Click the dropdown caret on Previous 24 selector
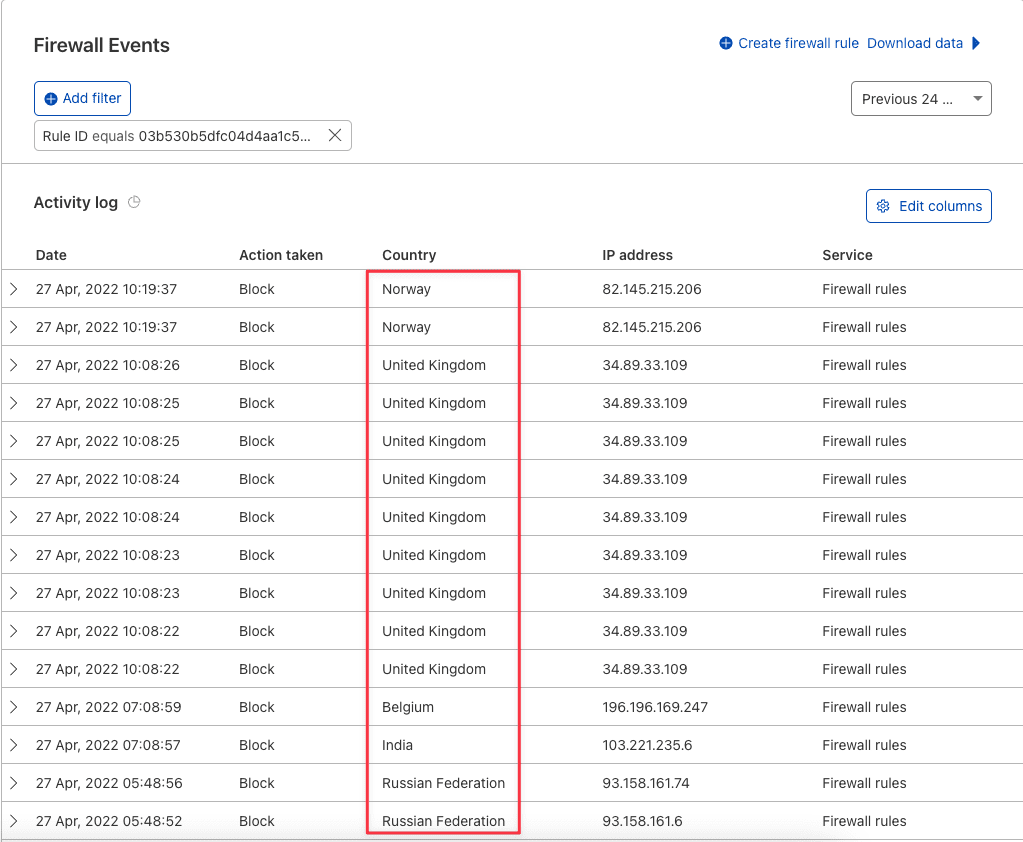Image resolution: width=1023 pixels, height=842 pixels. pyautogui.click(x=977, y=98)
